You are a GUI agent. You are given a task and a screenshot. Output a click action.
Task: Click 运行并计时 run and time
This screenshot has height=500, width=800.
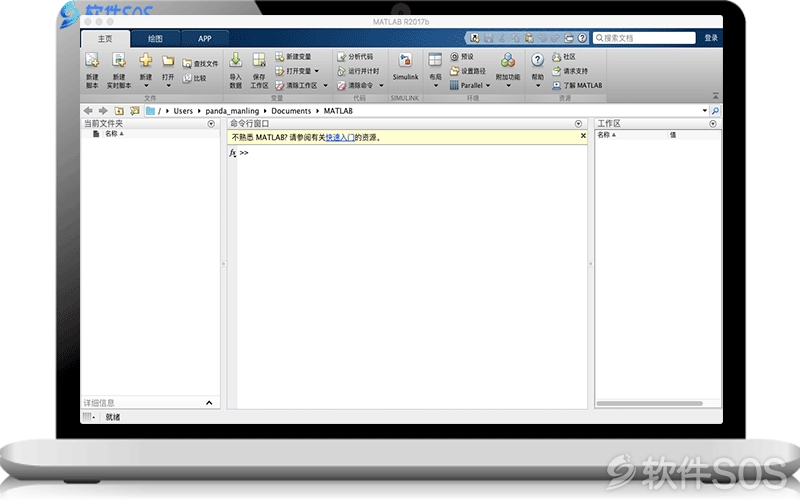tap(358, 71)
